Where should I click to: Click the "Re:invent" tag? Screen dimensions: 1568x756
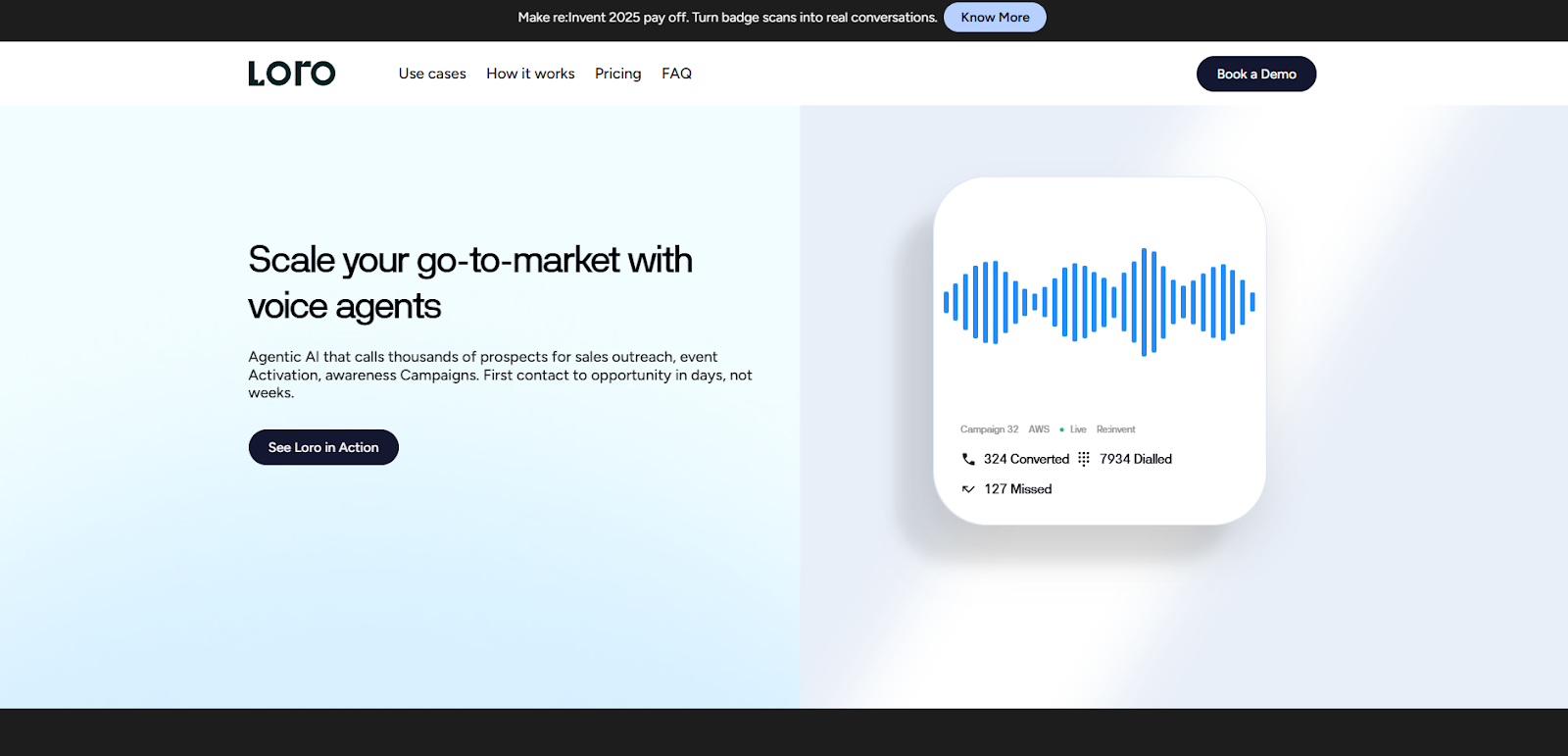[x=1115, y=429]
